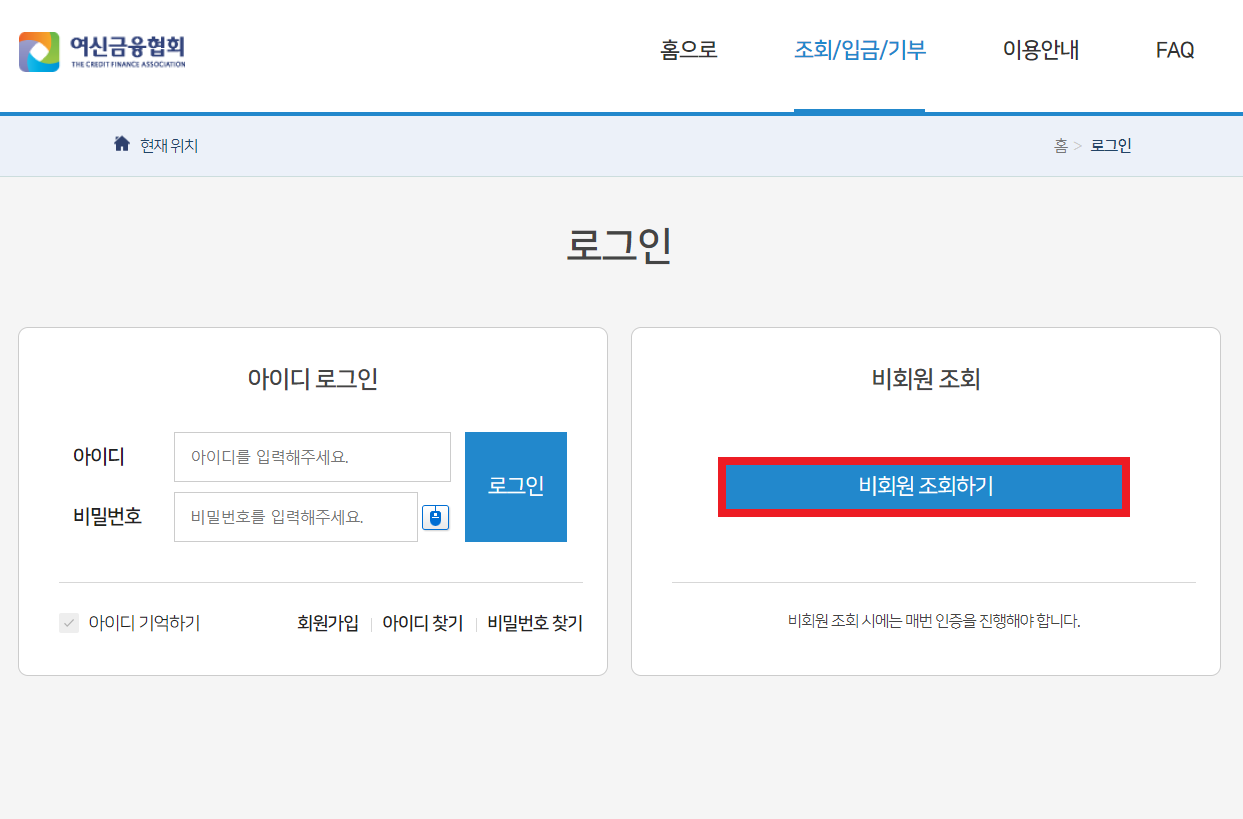Click the blue 로그인 button
Image resolution: width=1243 pixels, height=819 pixels.
coord(516,487)
